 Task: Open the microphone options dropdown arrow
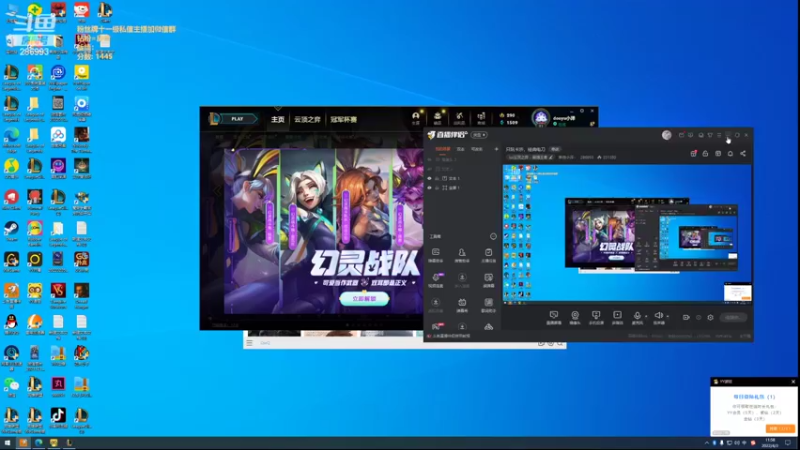coord(646,316)
